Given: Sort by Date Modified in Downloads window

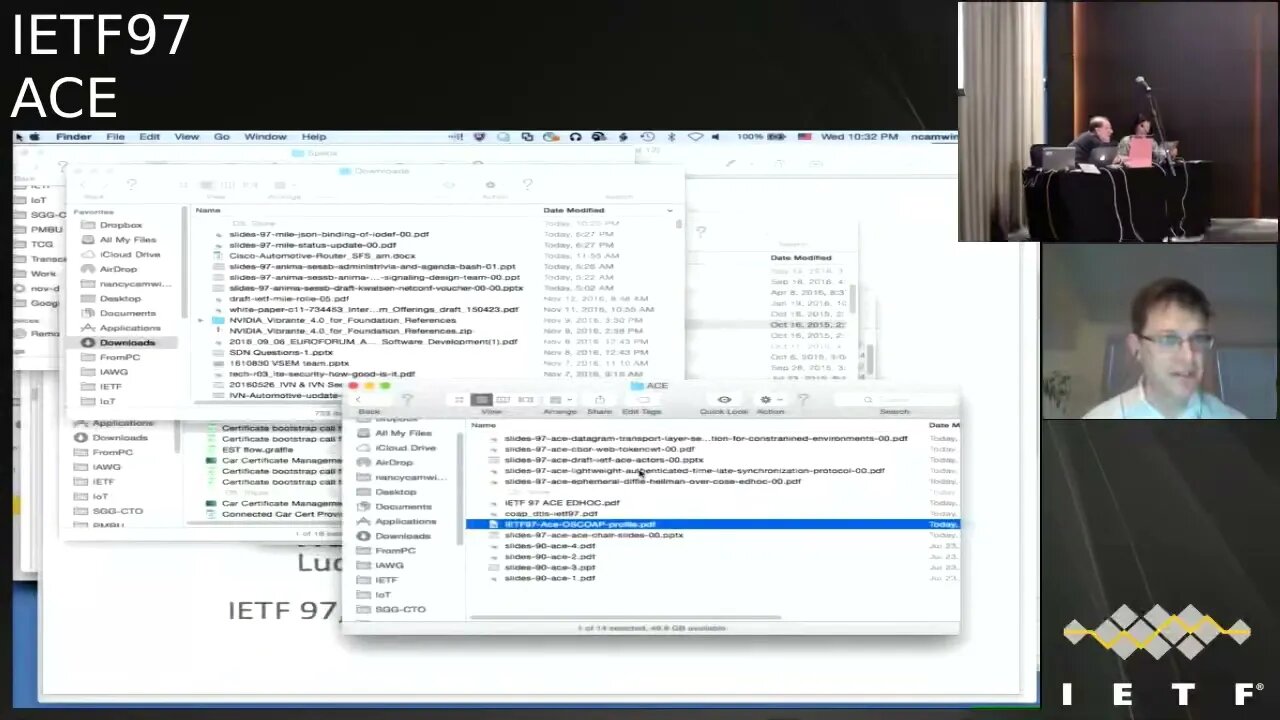Looking at the screenshot, I should click(x=574, y=210).
